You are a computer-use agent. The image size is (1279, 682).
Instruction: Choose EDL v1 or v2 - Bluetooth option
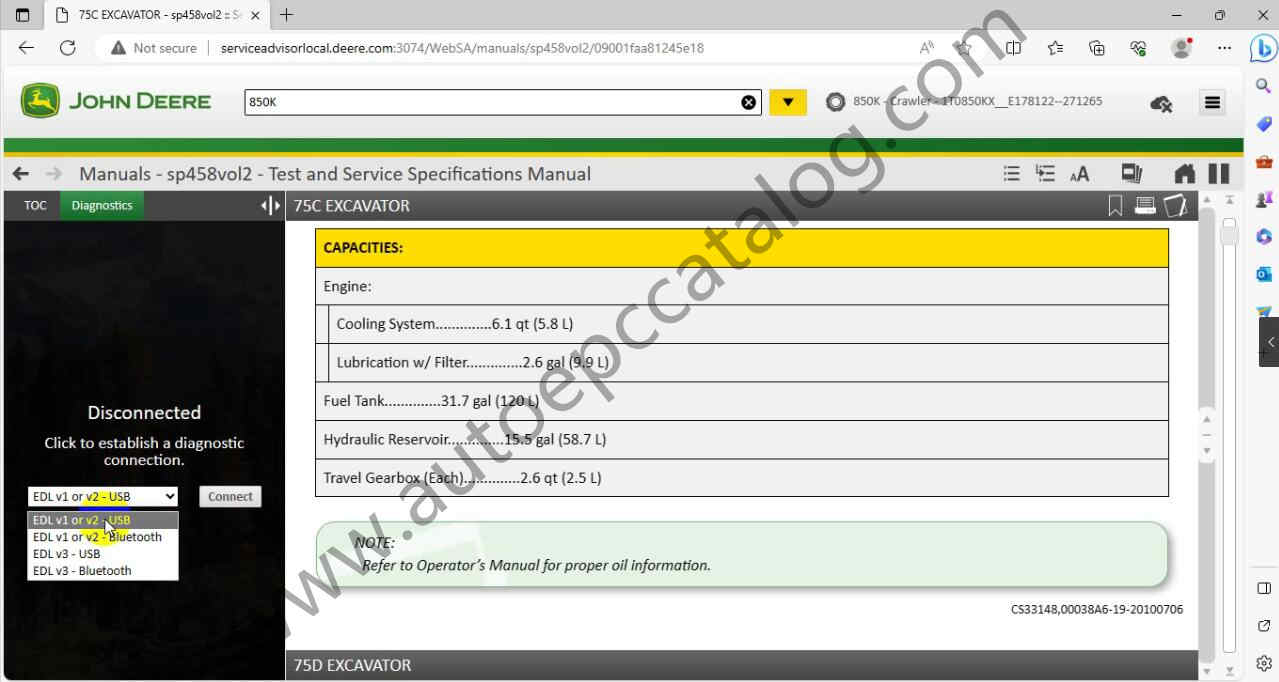click(x=103, y=537)
